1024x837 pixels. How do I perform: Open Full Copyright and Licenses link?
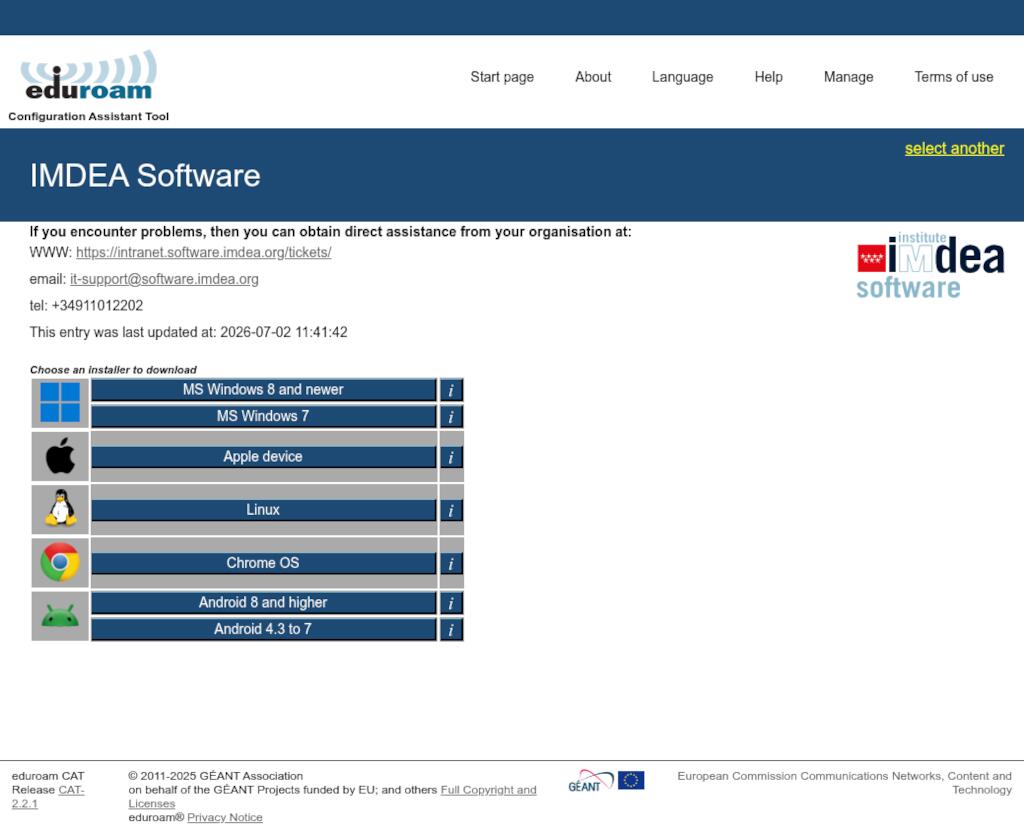point(332,797)
